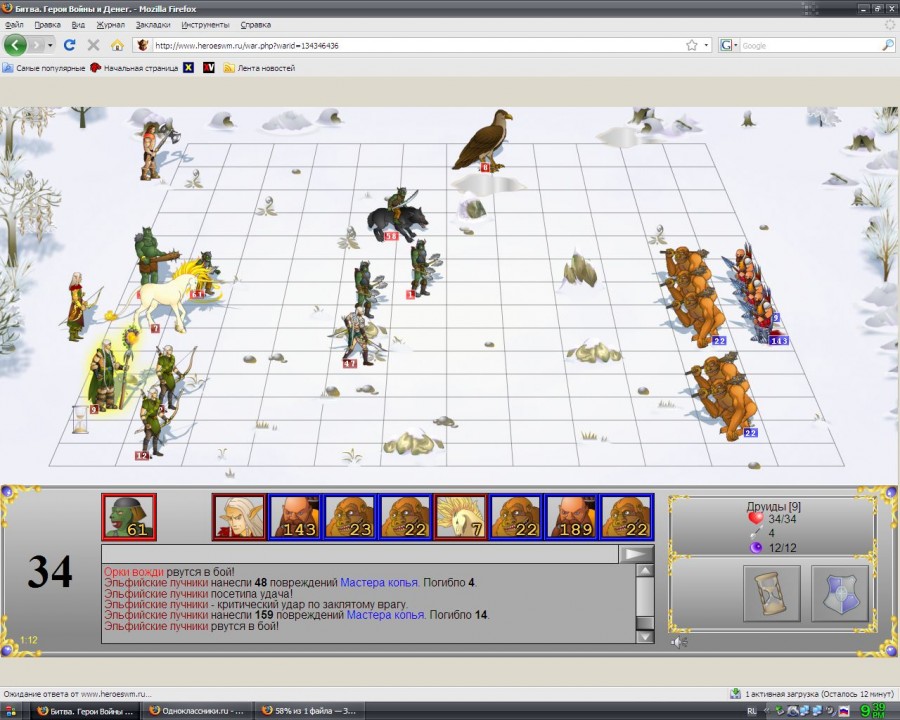The image size is (900, 720).
Task: Switch to Битва. Герои Войны taskbar window
Action: [x=84, y=711]
